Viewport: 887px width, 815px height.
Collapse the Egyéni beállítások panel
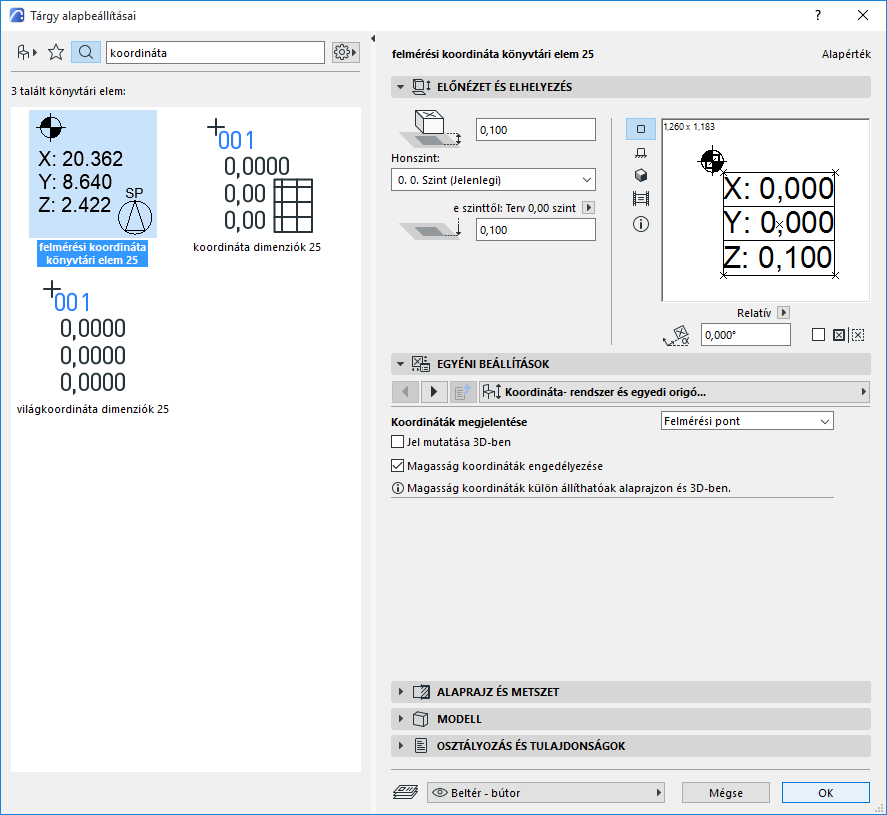pyautogui.click(x=401, y=364)
